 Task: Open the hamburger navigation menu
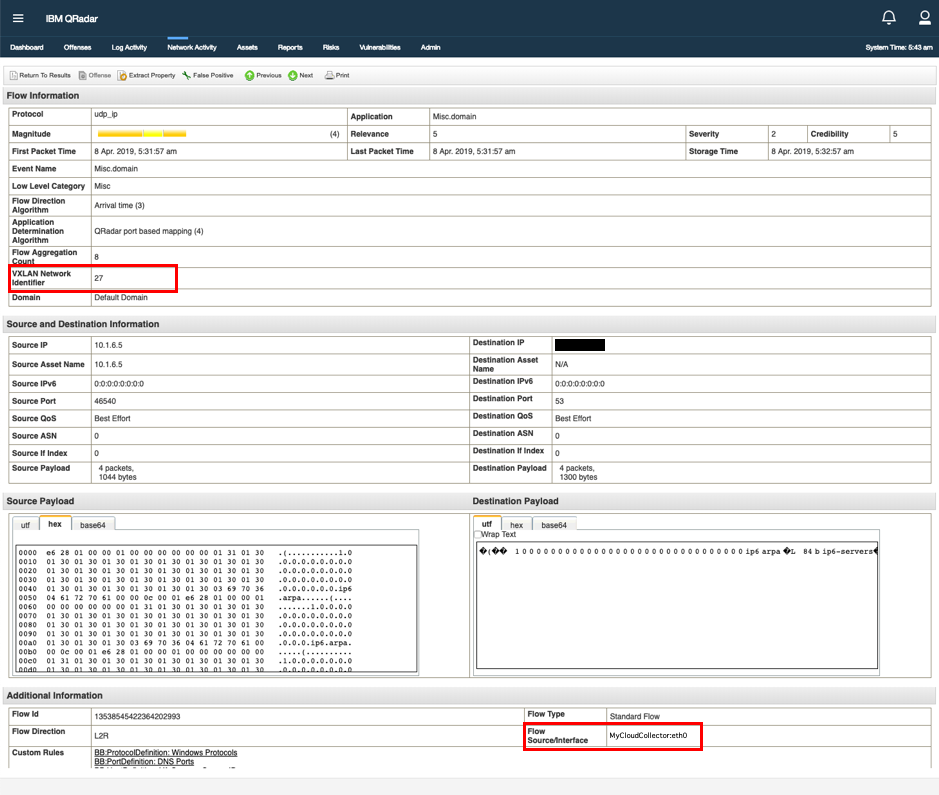[18, 18]
